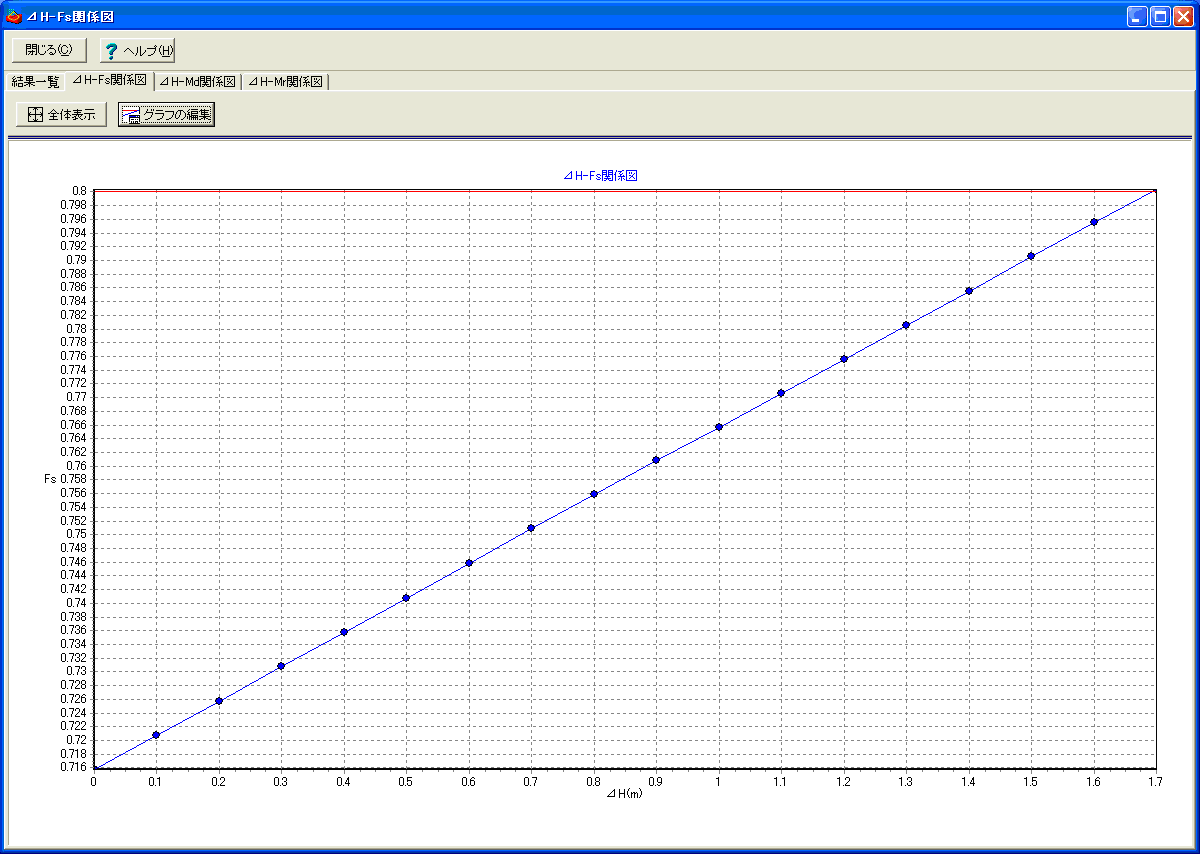Click the 全体表示 grid icon
1200x854 pixels.
tap(35, 115)
